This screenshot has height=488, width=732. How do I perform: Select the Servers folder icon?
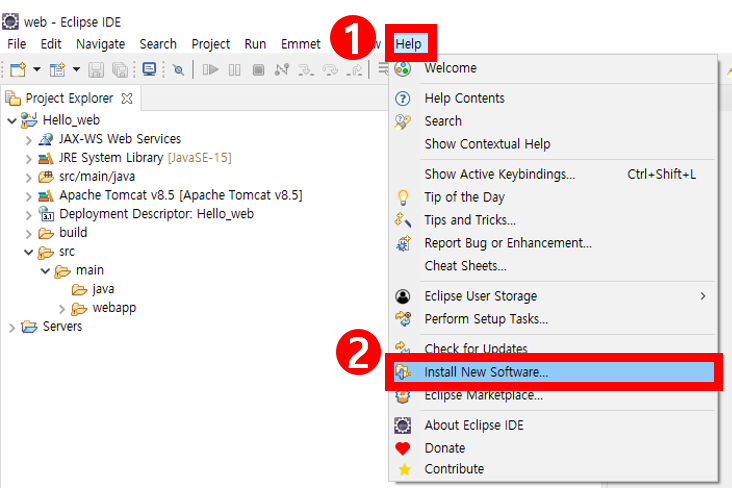pyautogui.click(x=29, y=326)
